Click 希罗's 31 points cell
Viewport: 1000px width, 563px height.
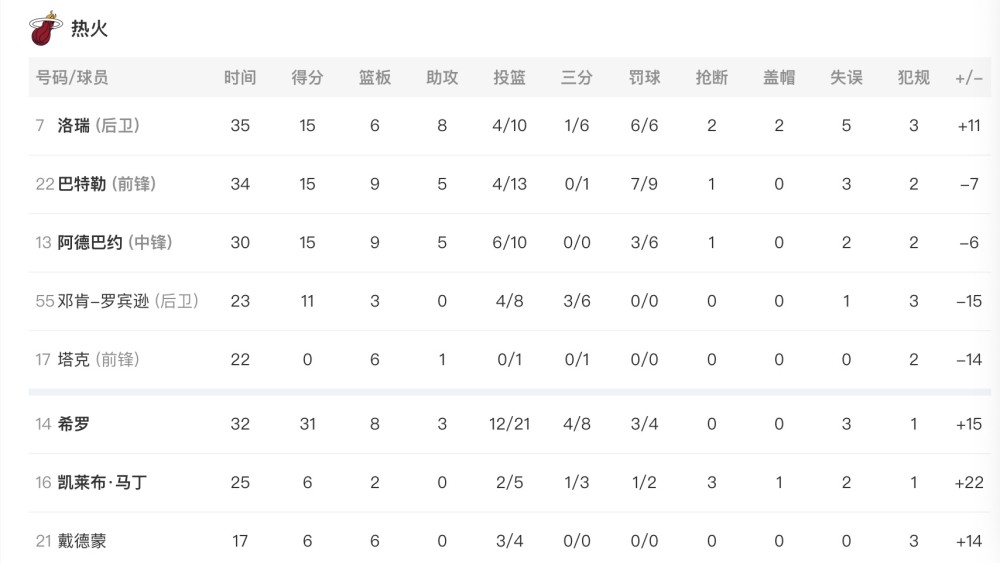coord(307,424)
